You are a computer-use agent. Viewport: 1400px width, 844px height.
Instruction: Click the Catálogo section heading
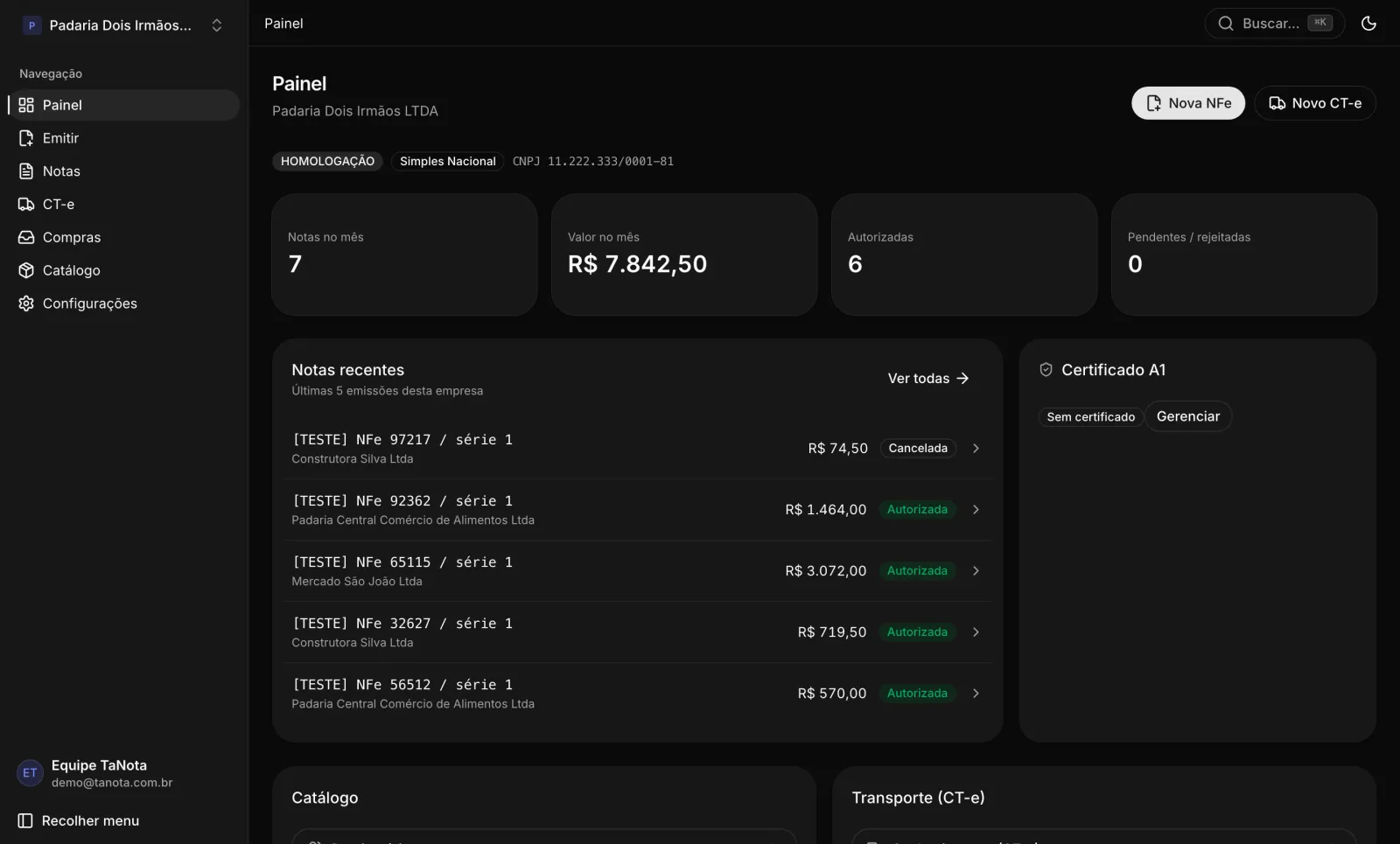[325, 798]
